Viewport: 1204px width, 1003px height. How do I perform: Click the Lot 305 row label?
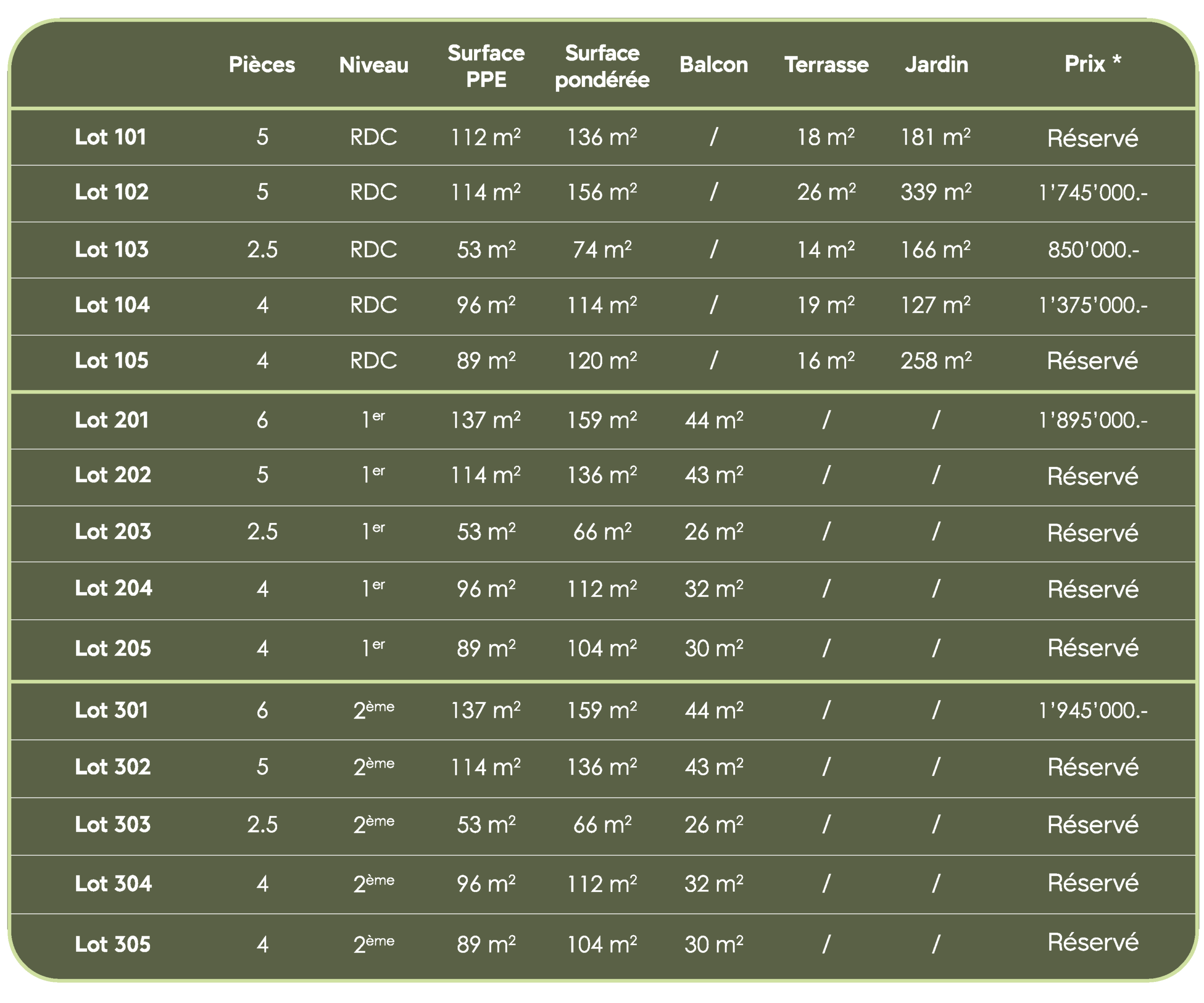click(113, 944)
